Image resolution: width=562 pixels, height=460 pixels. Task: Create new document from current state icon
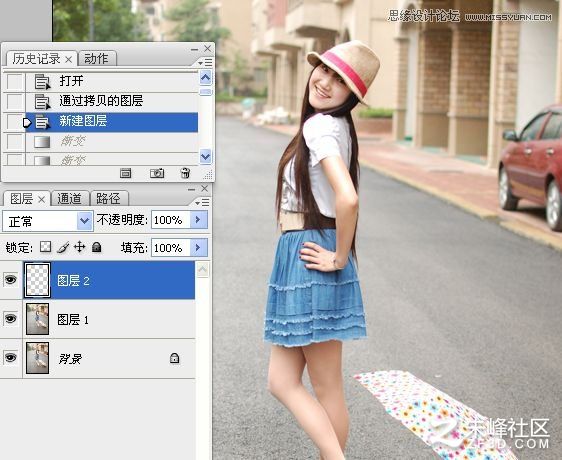point(125,174)
